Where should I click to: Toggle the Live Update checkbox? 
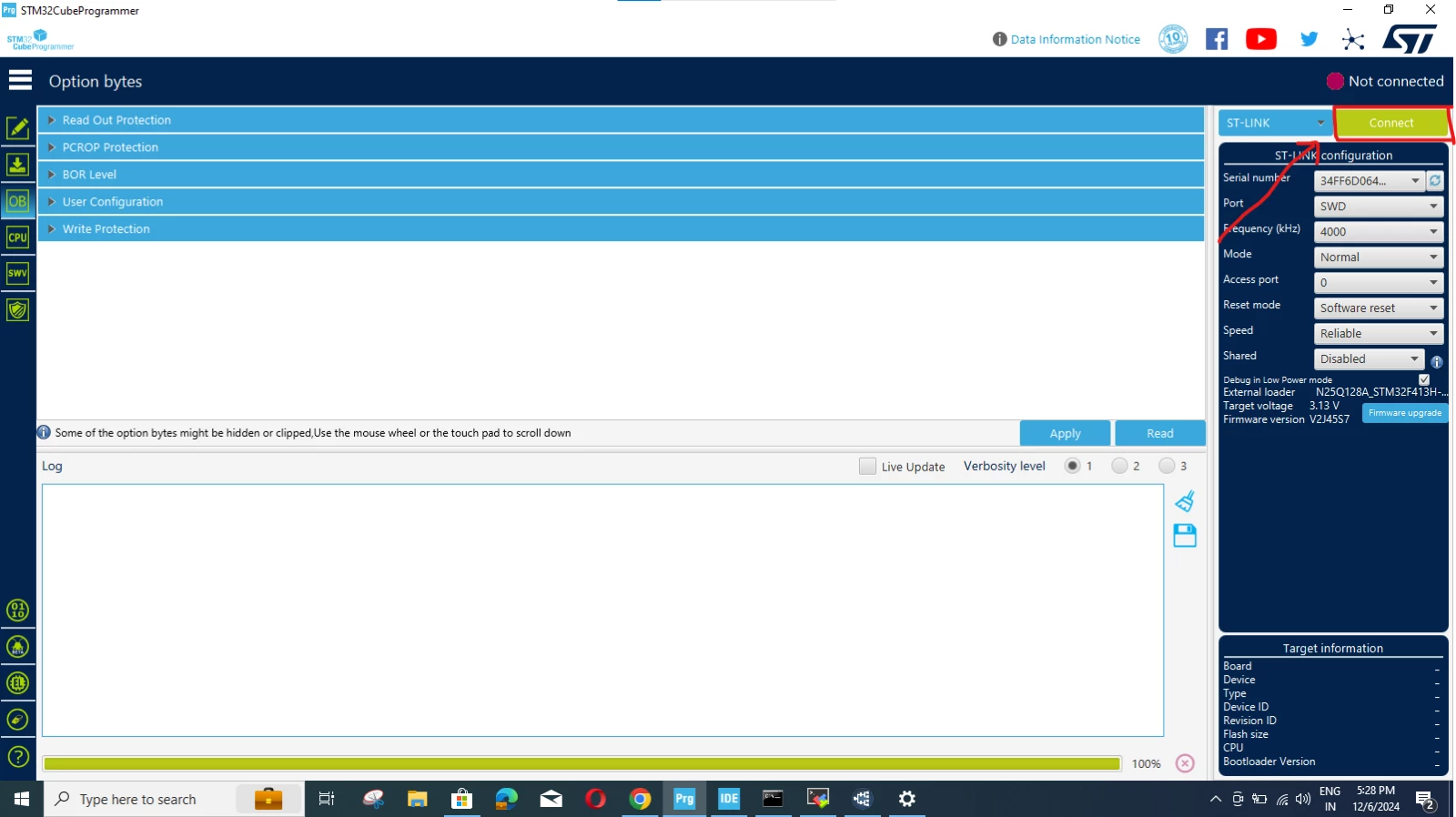(x=867, y=466)
